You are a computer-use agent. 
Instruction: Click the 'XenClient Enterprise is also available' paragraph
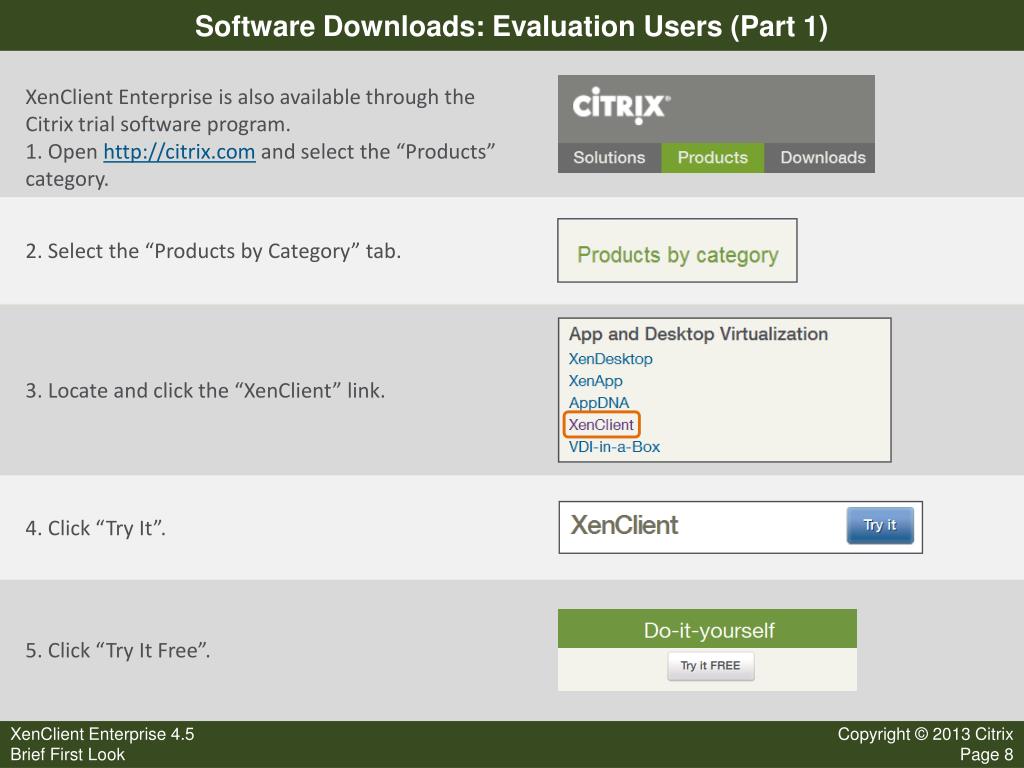click(x=250, y=110)
